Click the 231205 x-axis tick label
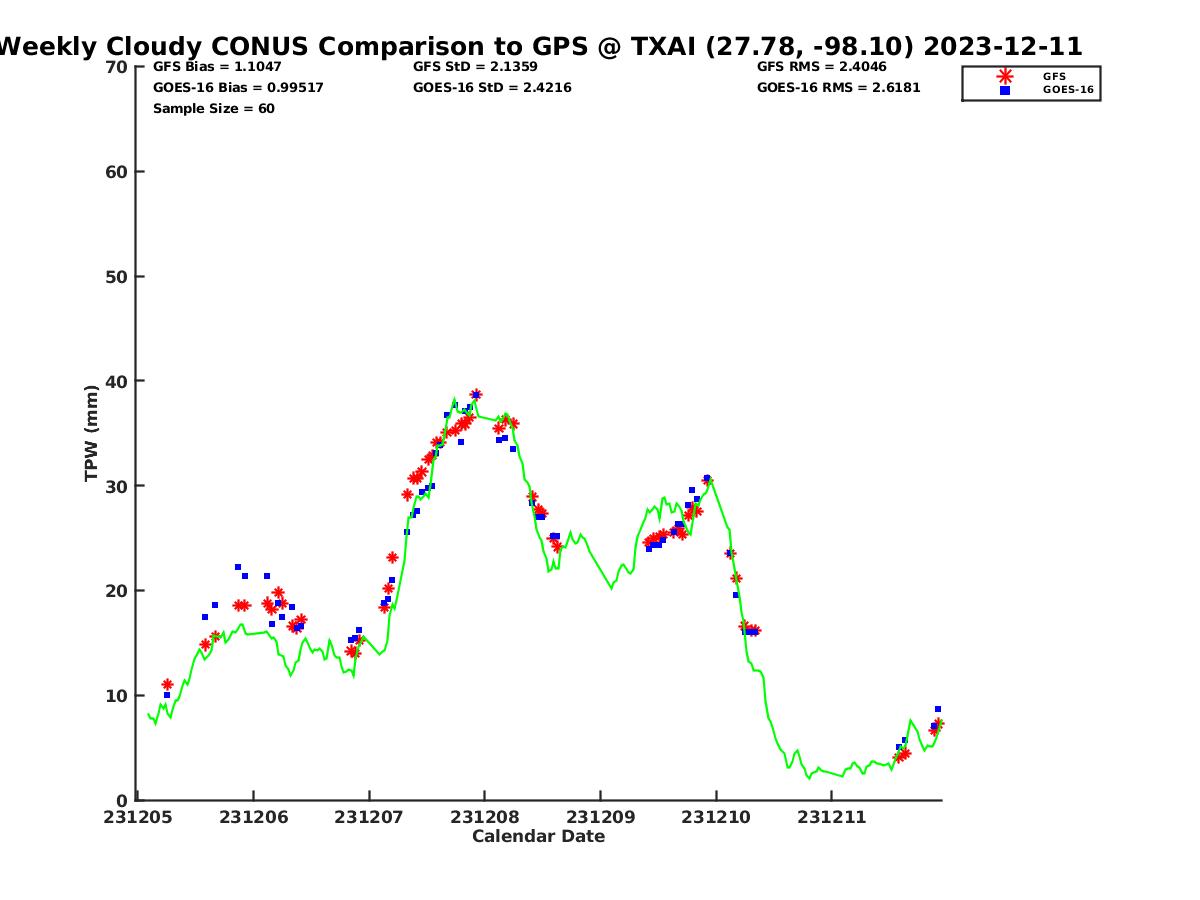Screen dimensions: 1200x900 tap(139, 817)
